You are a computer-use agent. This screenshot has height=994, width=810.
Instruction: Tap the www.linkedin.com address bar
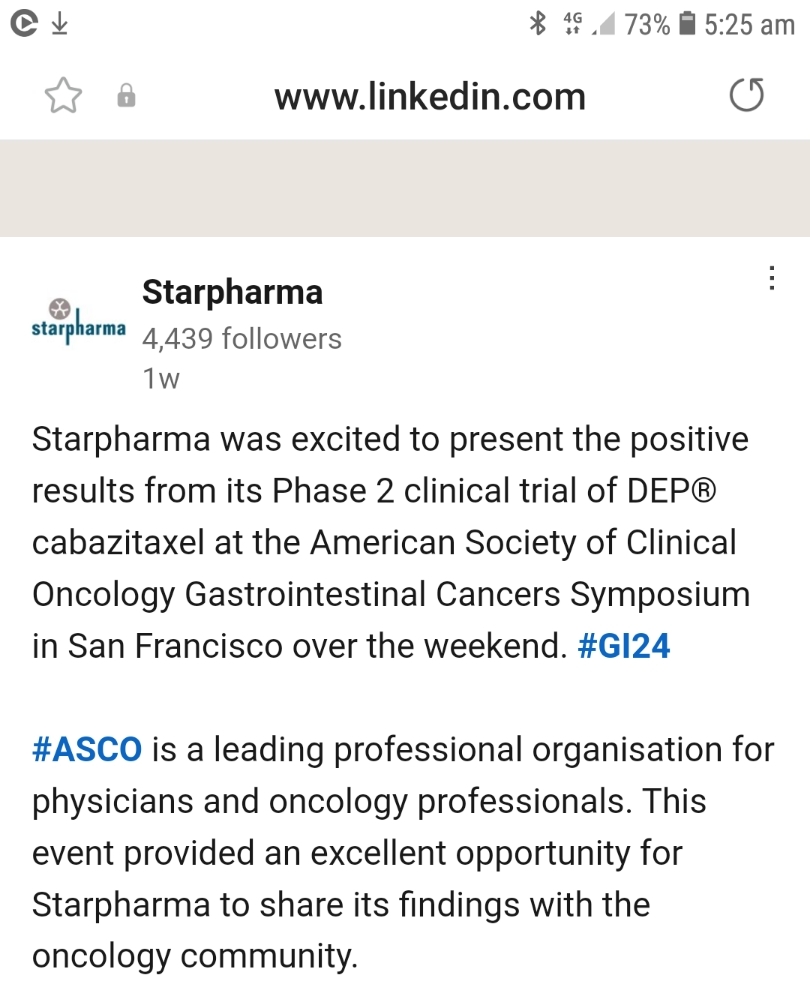click(x=430, y=96)
